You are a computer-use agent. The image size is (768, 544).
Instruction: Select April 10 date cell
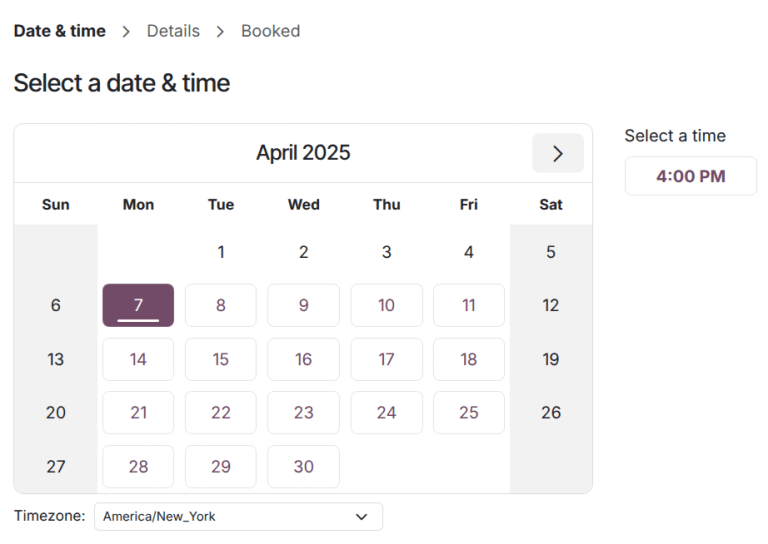[386, 305]
